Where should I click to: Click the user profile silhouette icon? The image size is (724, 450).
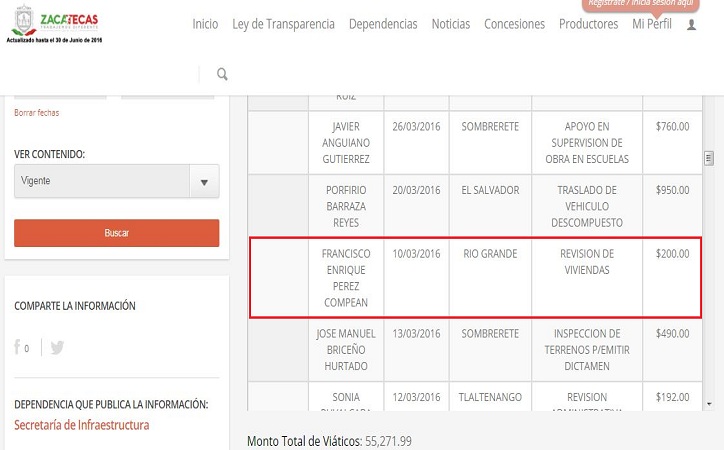[691, 25]
